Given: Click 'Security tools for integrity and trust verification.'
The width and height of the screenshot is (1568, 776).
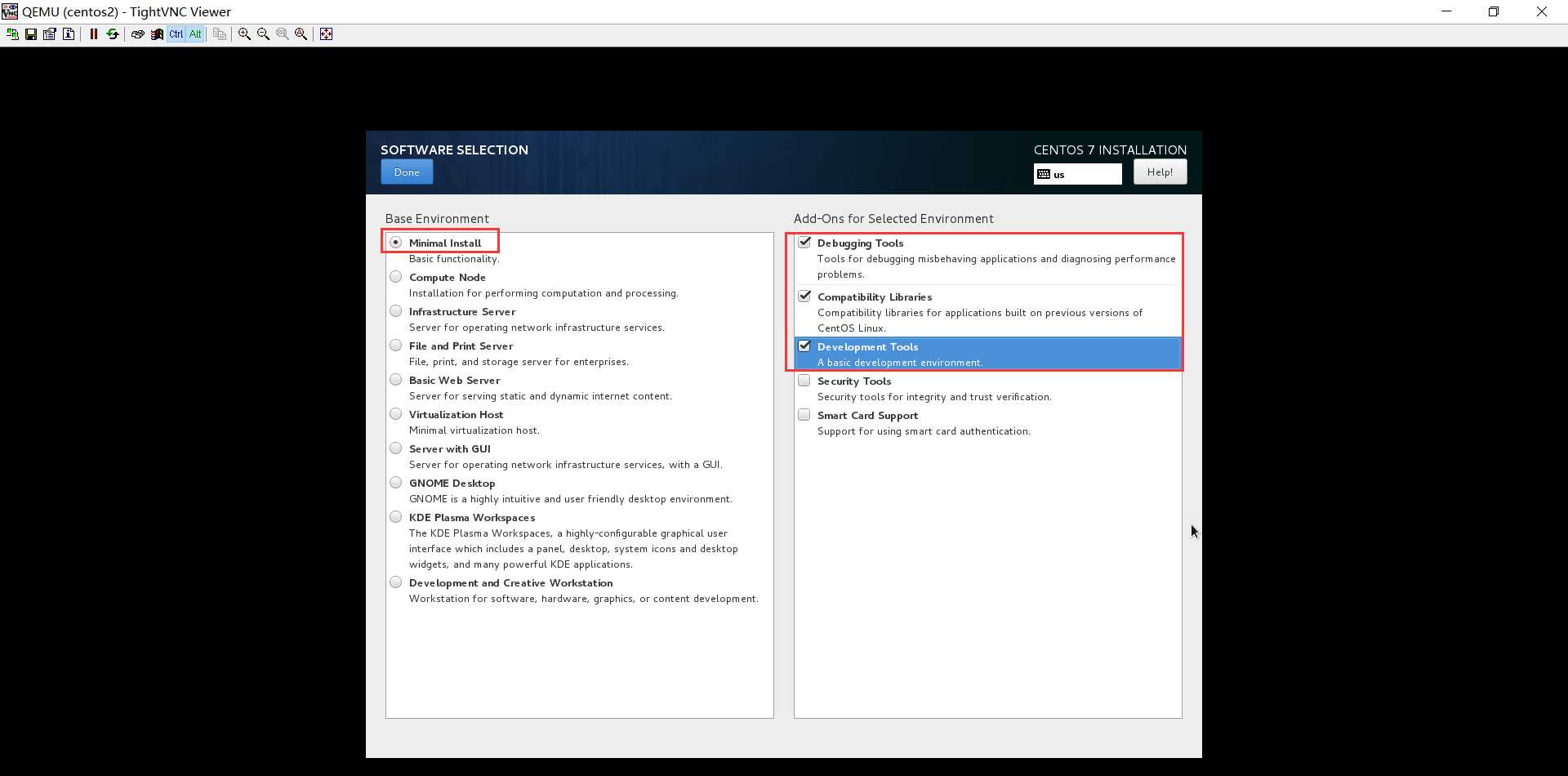Looking at the screenshot, I should tap(934, 397).
